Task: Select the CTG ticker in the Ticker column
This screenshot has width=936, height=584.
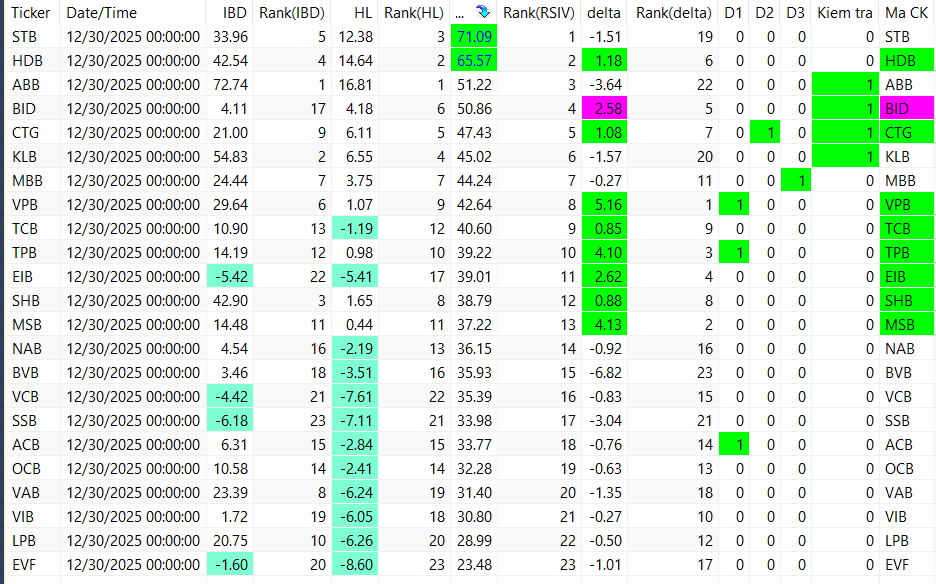Action: [25, 133]
